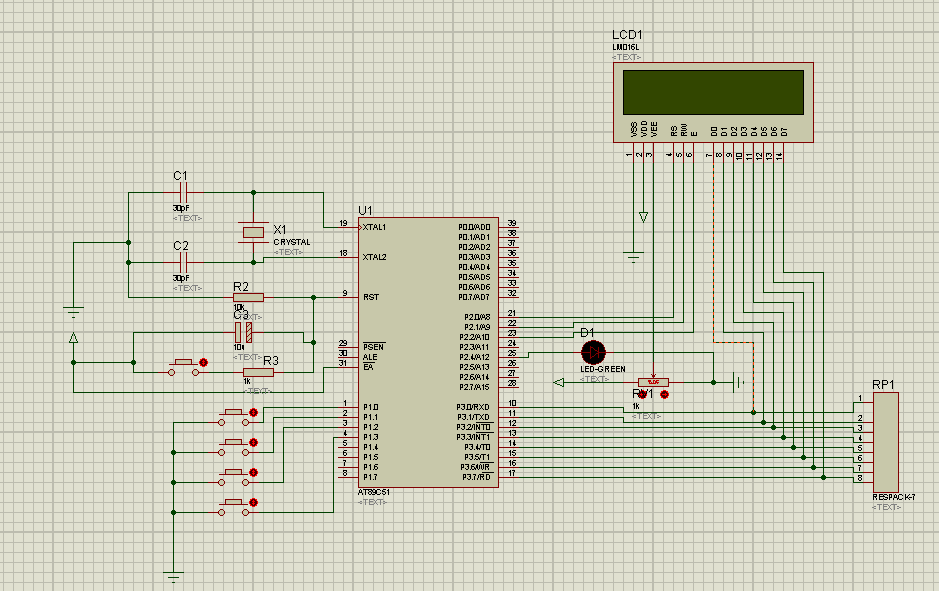
Task: Click the push button wired to P1.2
Action: [234, 477]
